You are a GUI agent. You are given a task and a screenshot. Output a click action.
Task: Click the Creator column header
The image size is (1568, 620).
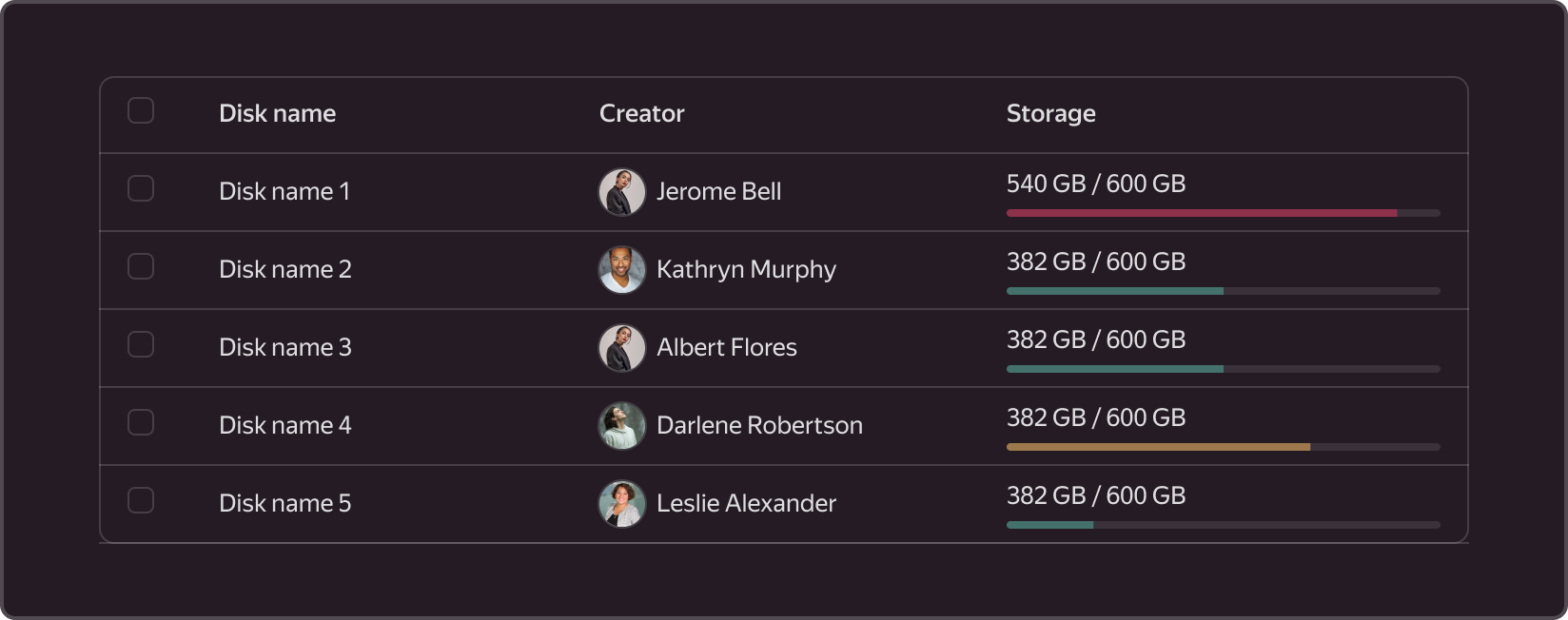[642, 113]
